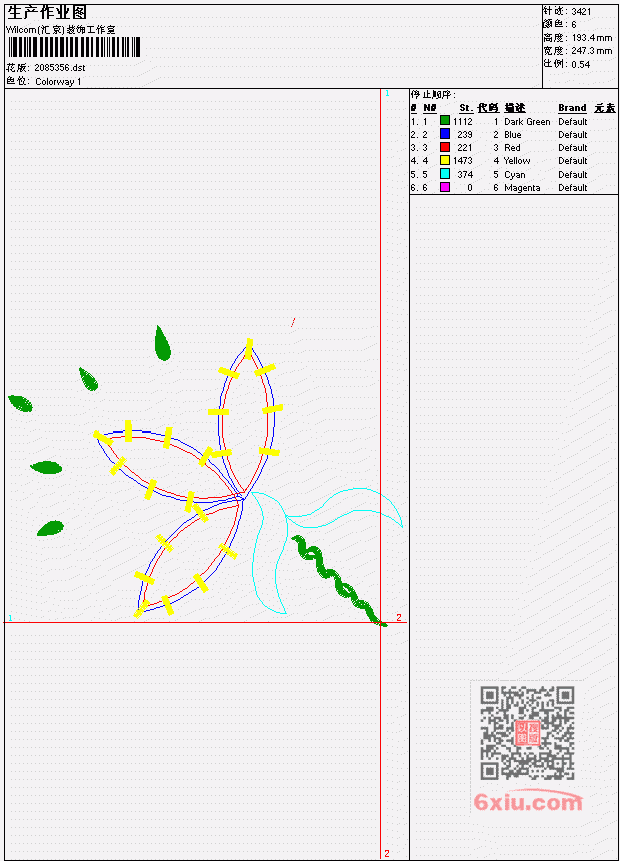This screenshot has height=861, width=620.
Task: Click the file name 2085356.dst
Action: (60, 68)
